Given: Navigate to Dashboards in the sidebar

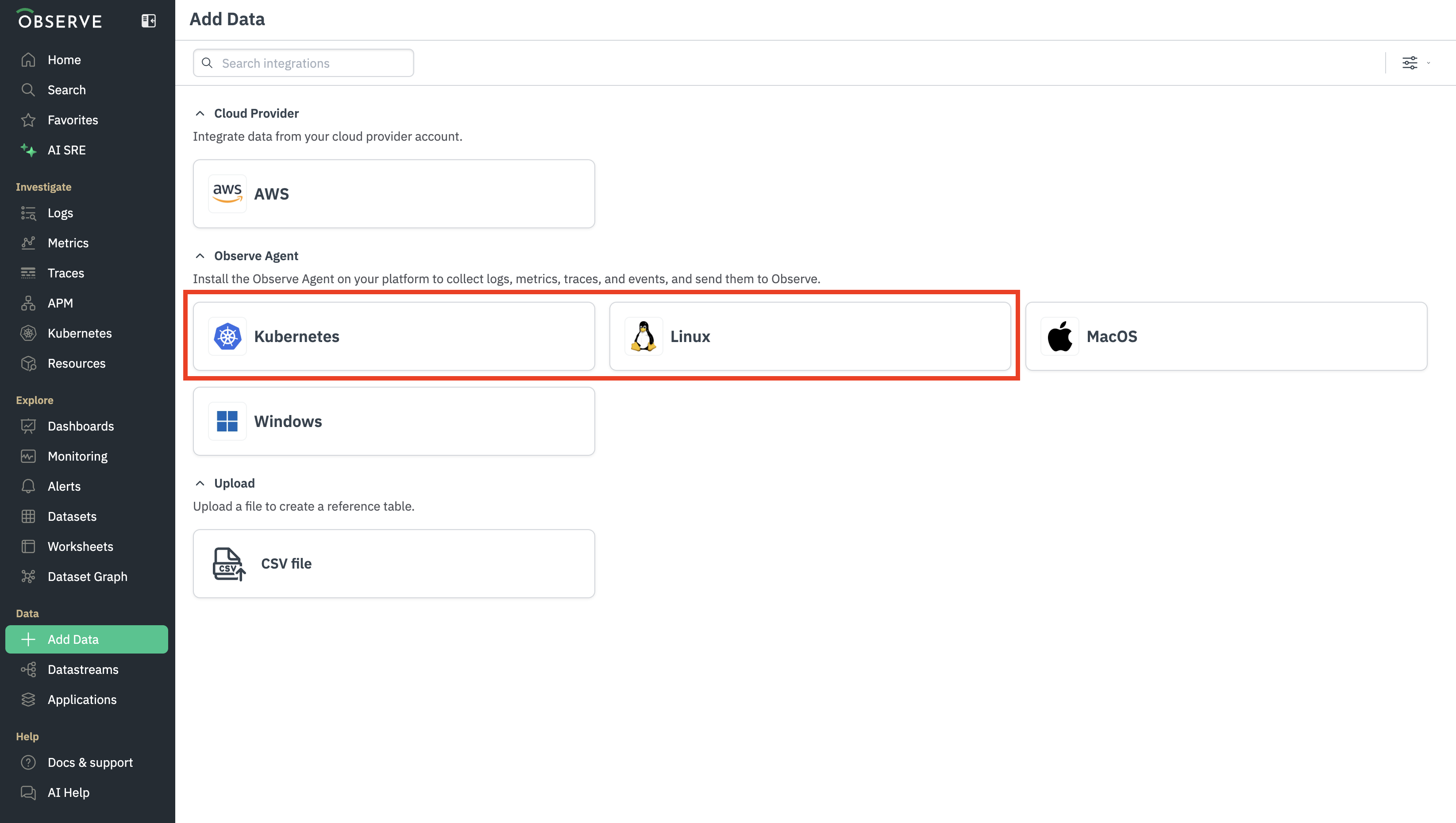Looking at the screenshot, I should (x=80, y=426).
